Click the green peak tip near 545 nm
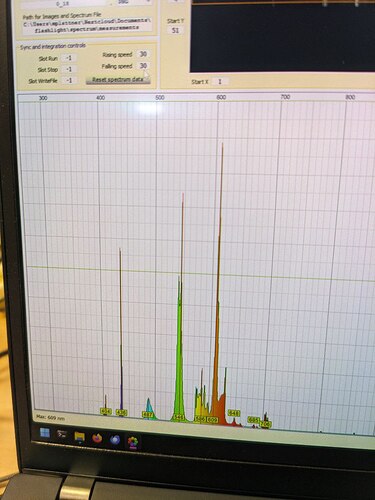 (x=183, y=194)
